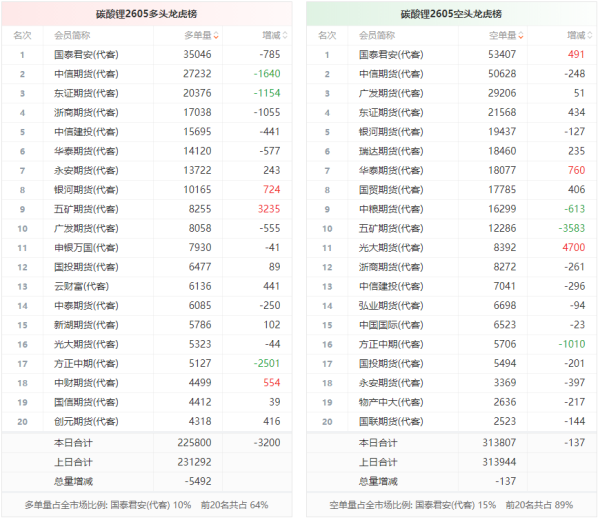Click long total 225800
600x520 pixels.
tap(194, 443)
